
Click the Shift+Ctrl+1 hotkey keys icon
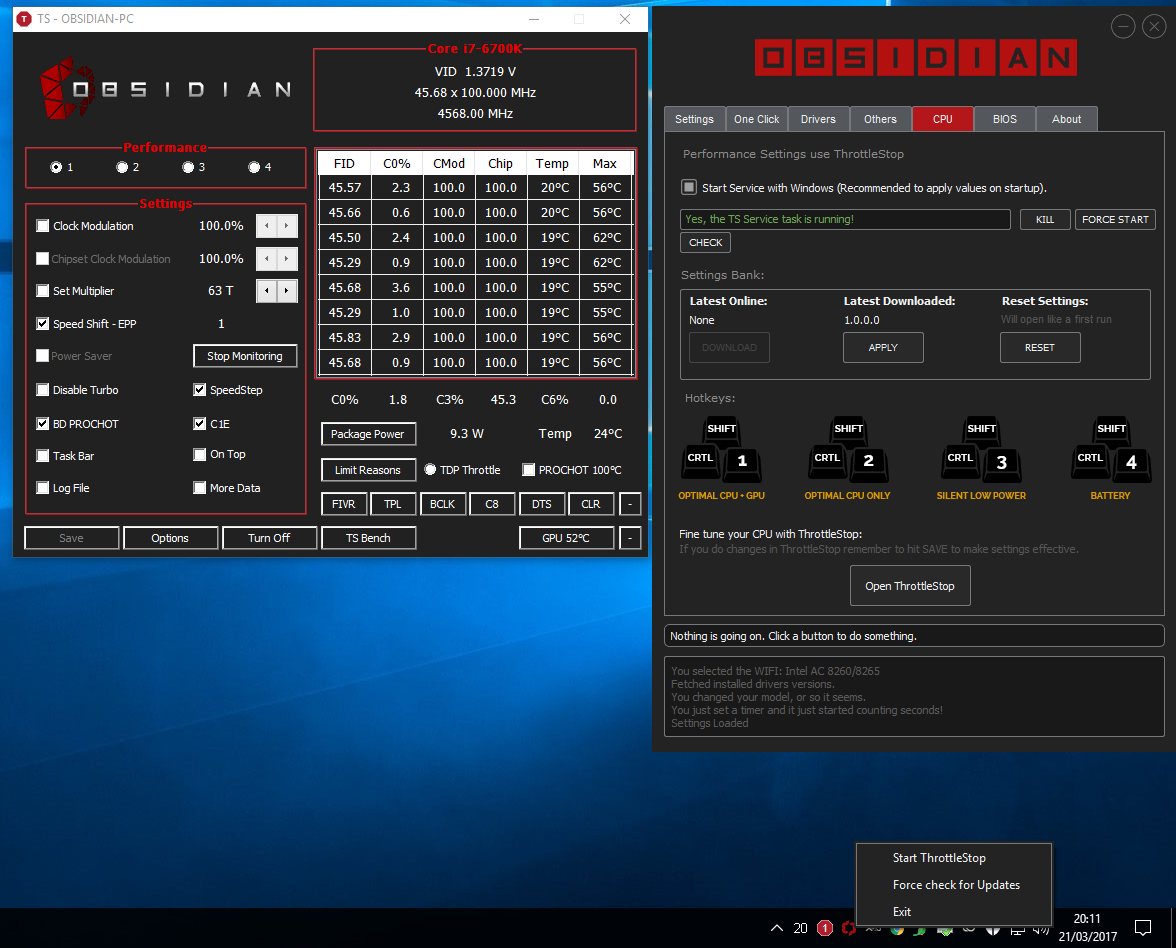pos(722,449)
